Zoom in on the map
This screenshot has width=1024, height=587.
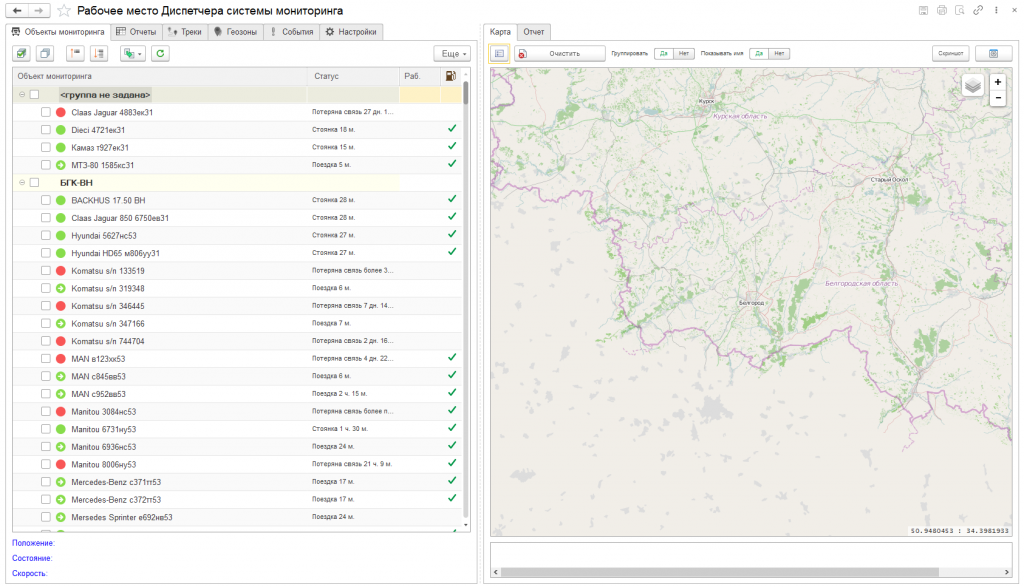(998, 81)
